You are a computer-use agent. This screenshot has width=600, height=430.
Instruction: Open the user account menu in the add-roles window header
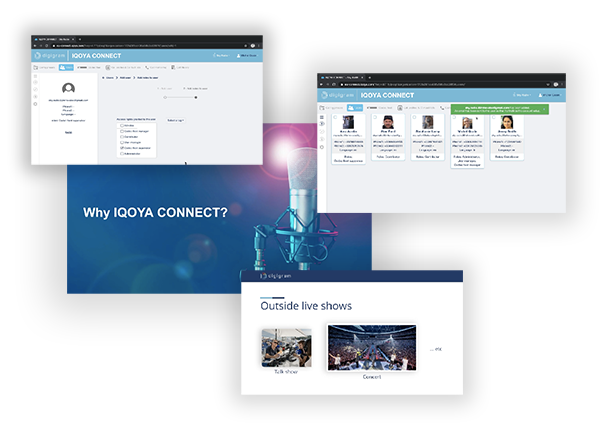pyautogui.click(x=246, y=56)
